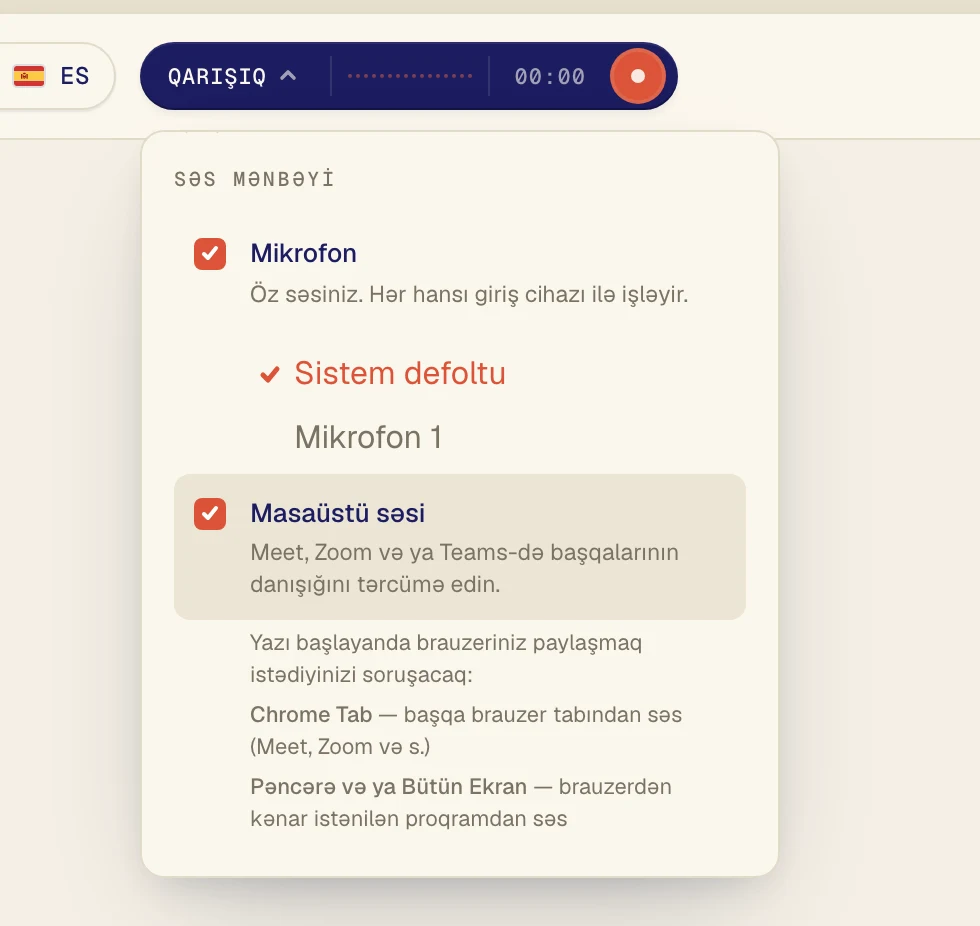980x926 pixels.
Task: Uncheck the Masaüstü səsi checkbox
Action: tap(210, 514)
